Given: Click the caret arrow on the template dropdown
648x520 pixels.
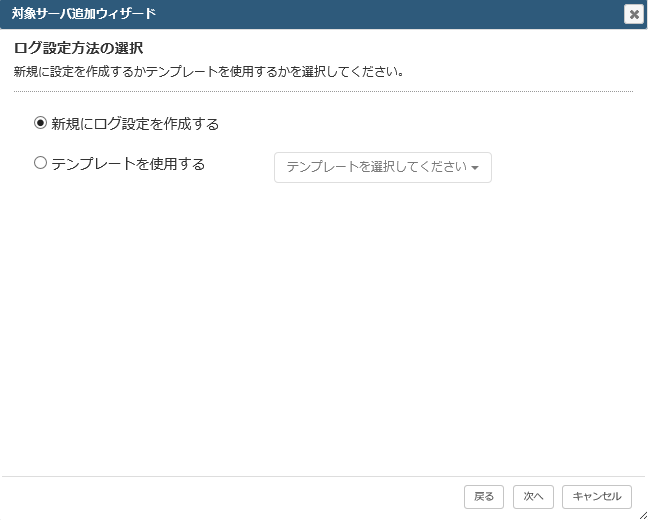Looking at the screenshot, I should click(x=475, y=168).
